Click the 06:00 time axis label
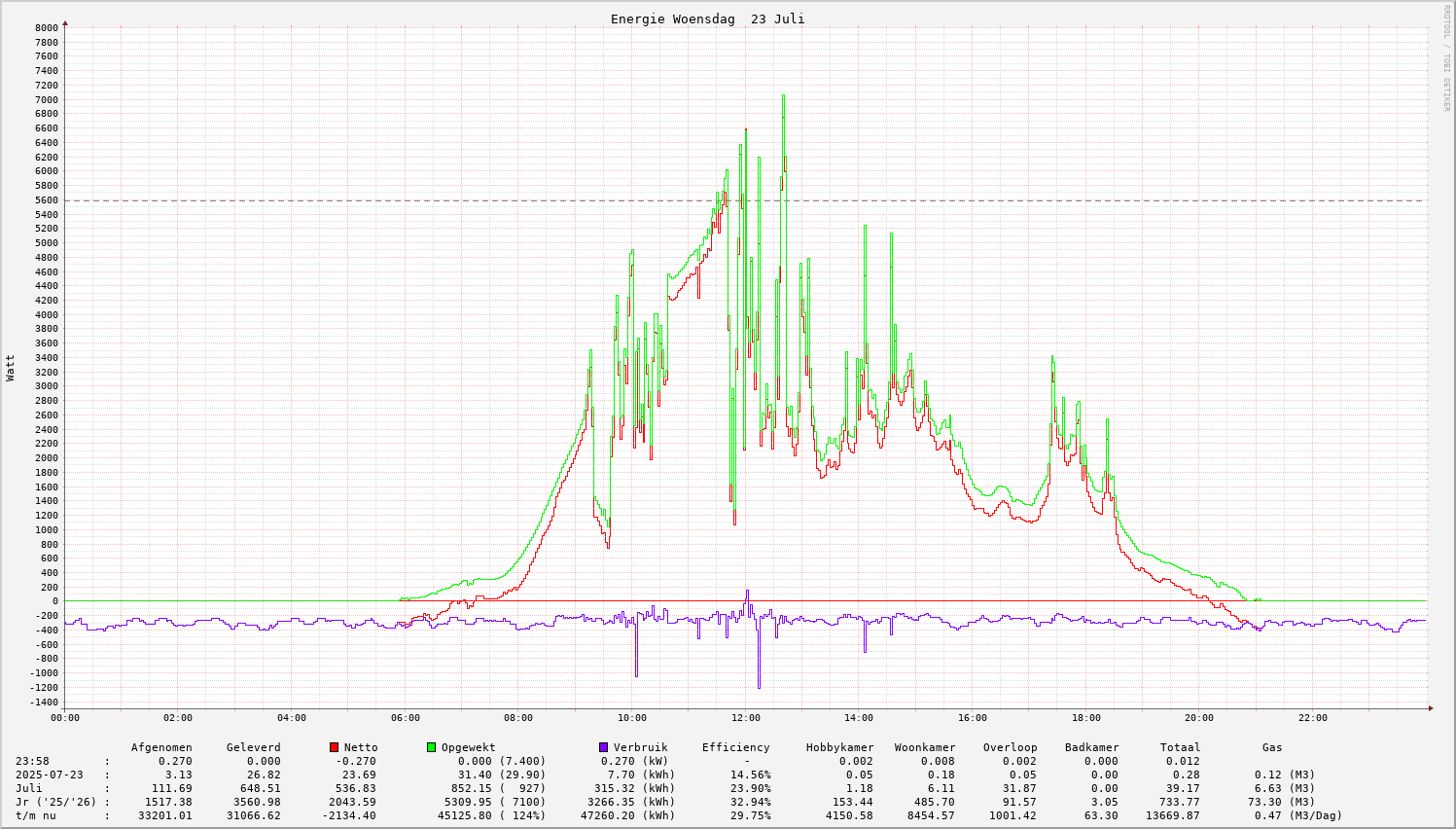 pos(405,718)
